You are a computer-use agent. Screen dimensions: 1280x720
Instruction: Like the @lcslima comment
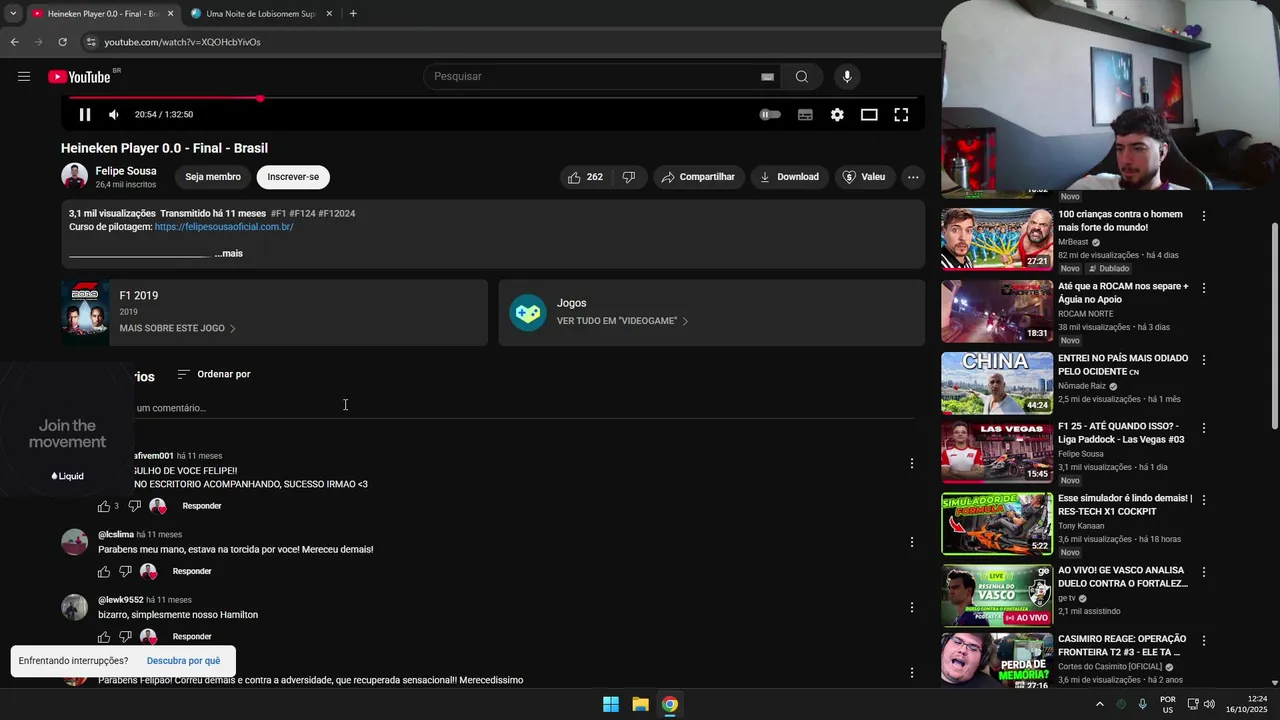(104, 572)
